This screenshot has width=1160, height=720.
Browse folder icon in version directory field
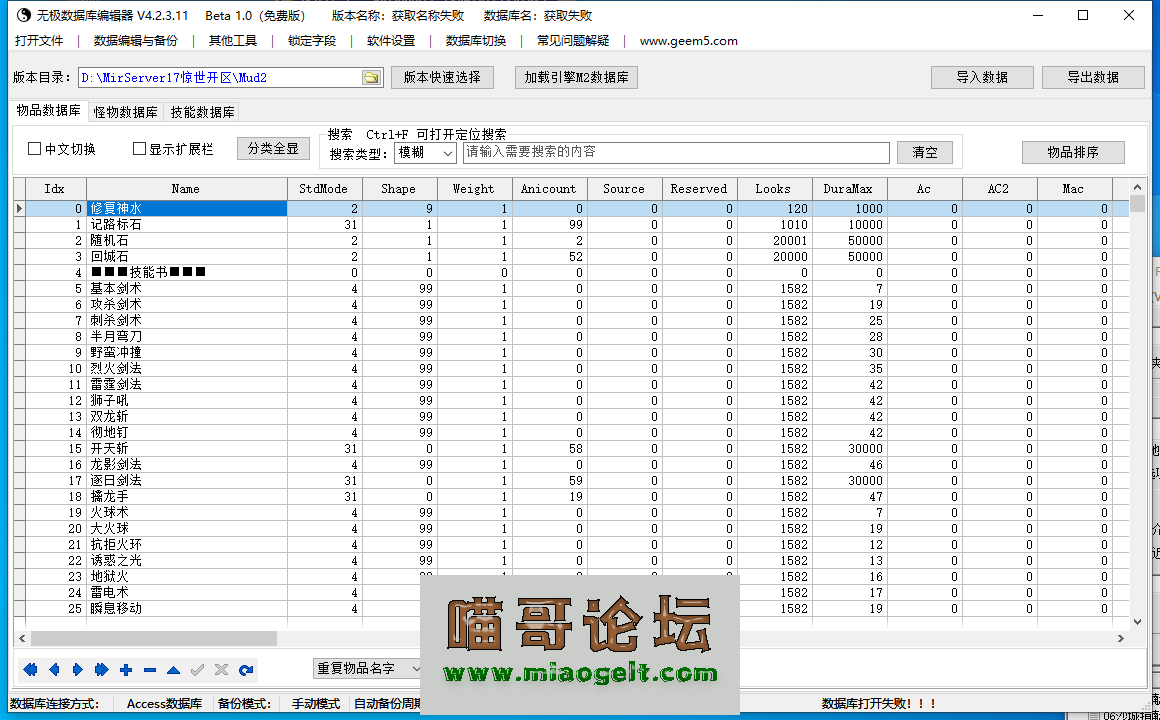coord(371,78)
